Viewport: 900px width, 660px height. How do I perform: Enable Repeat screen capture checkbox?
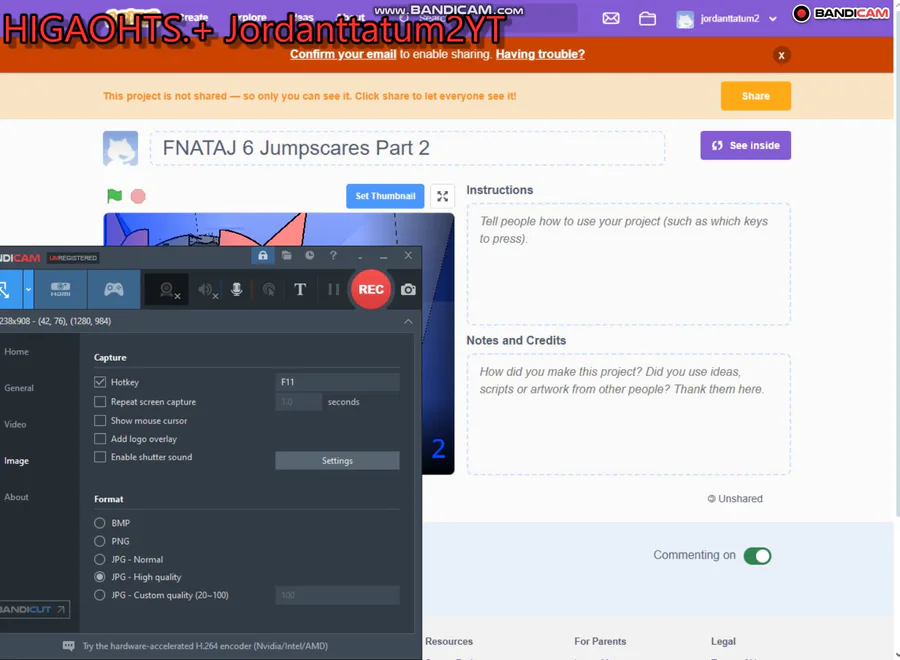(100, 402)
